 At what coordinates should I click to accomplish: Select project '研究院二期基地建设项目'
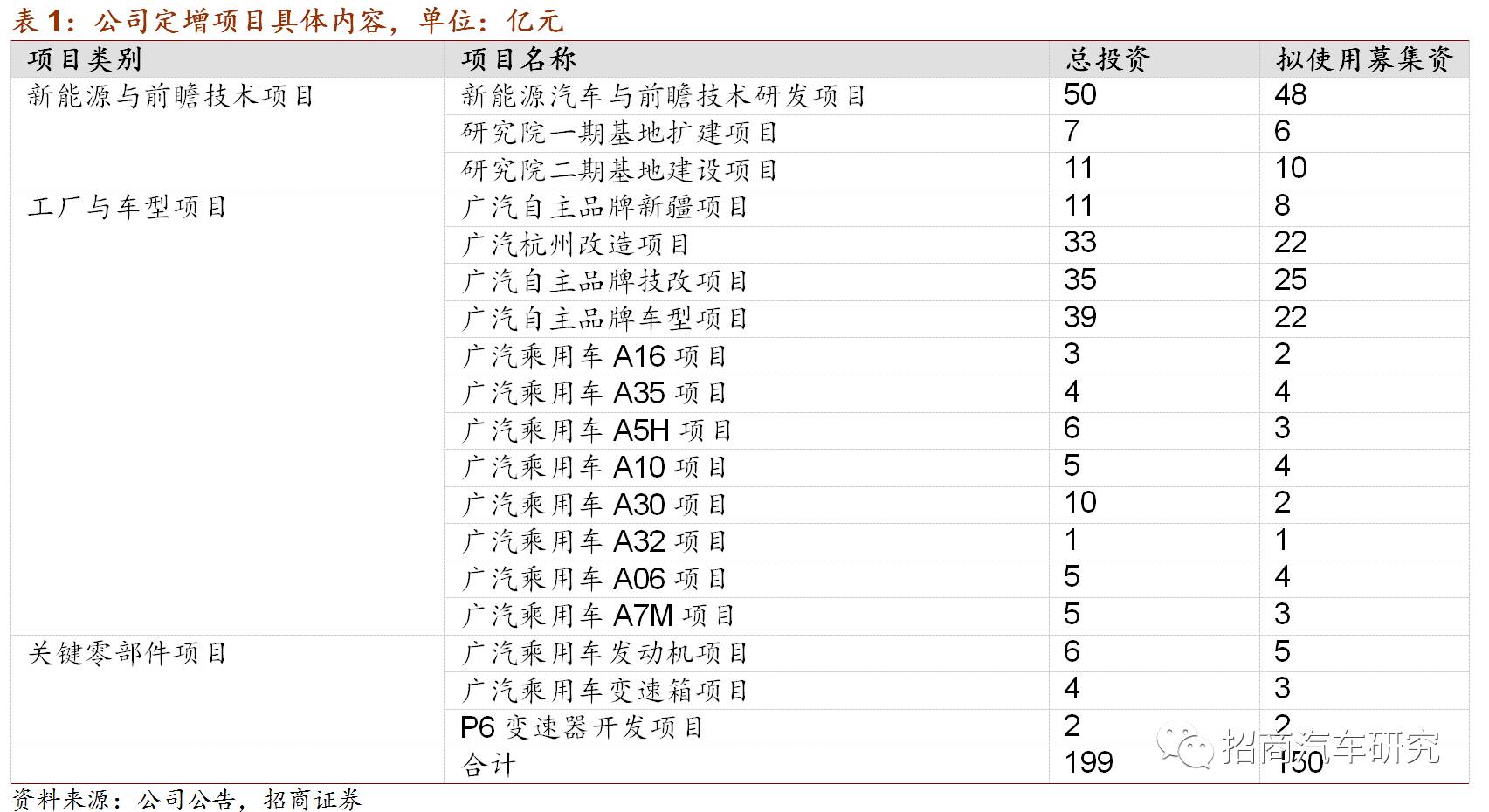pos(619,170)
